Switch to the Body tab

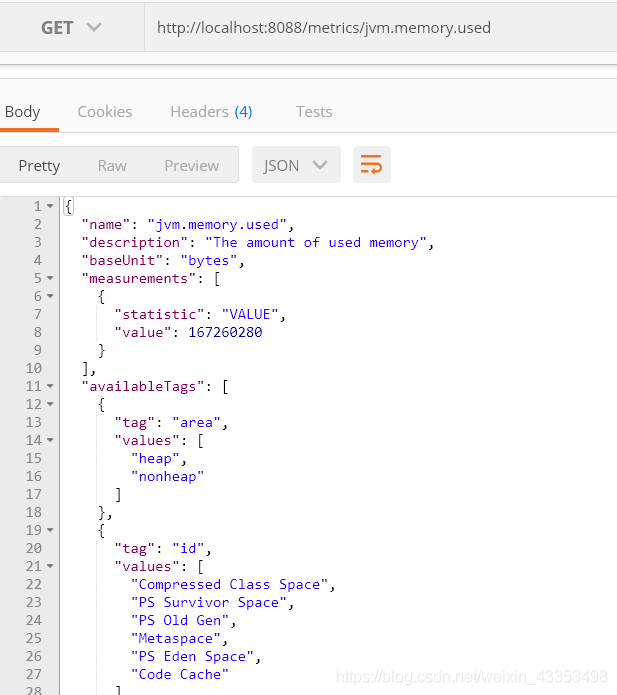[23, 112]
